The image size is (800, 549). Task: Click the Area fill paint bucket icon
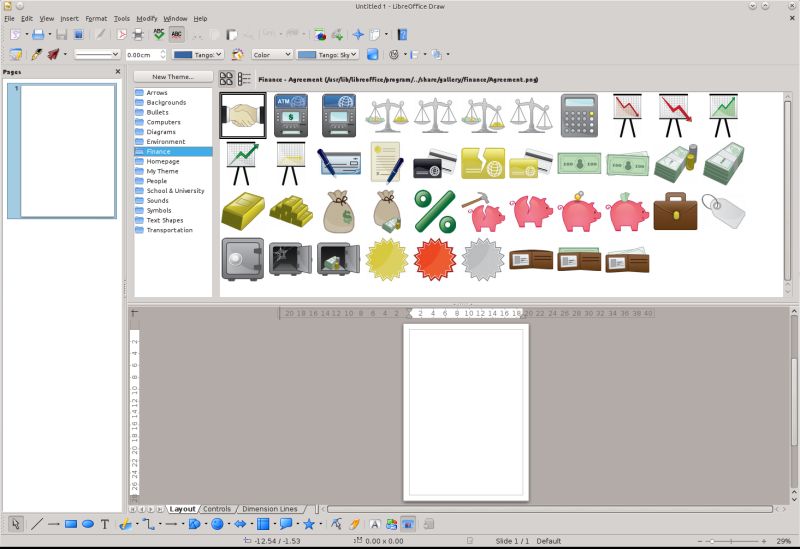pos(237,54)
